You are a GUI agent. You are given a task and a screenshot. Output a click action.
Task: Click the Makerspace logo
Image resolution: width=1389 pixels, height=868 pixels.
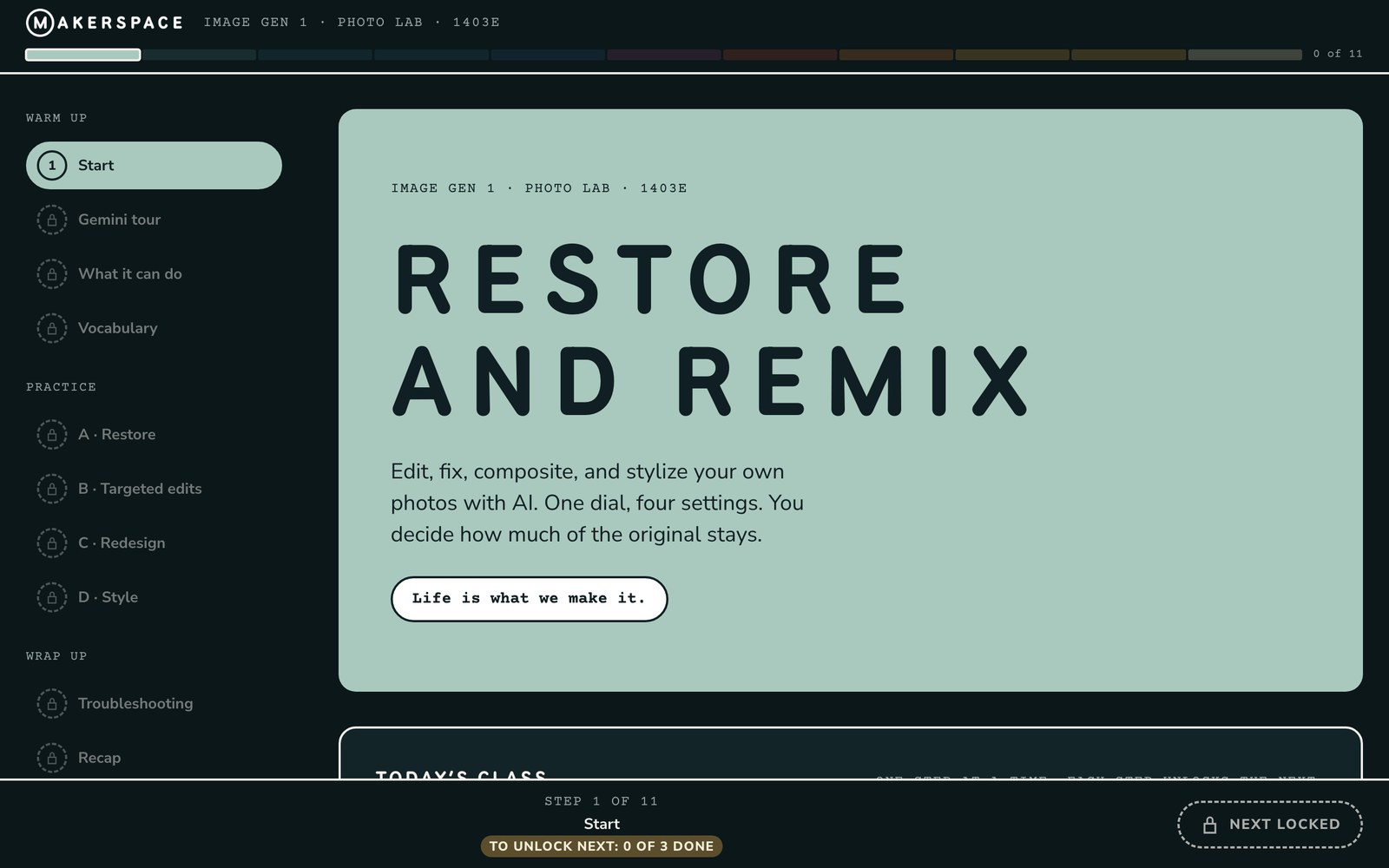(x=104, y=23)
